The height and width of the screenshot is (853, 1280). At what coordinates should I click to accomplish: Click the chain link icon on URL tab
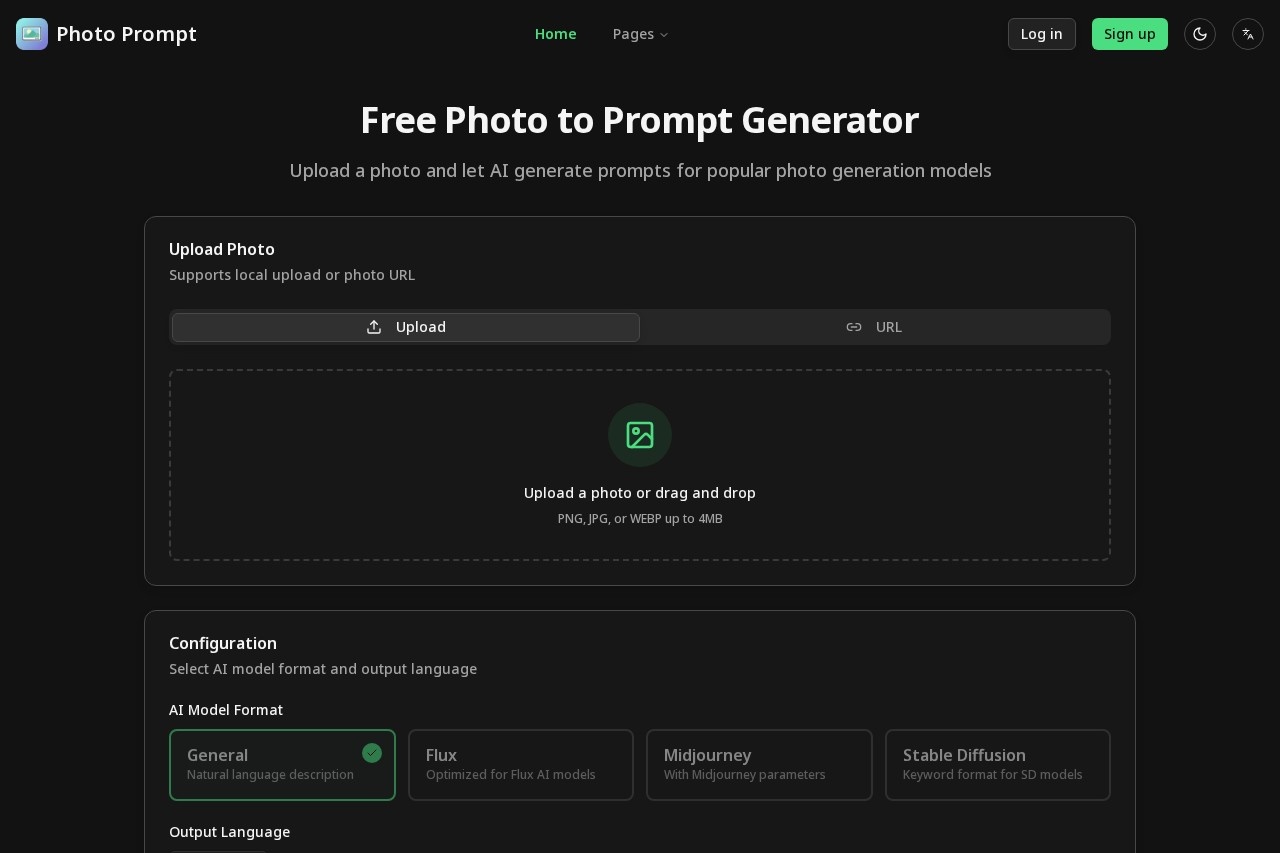coord(854,327)
